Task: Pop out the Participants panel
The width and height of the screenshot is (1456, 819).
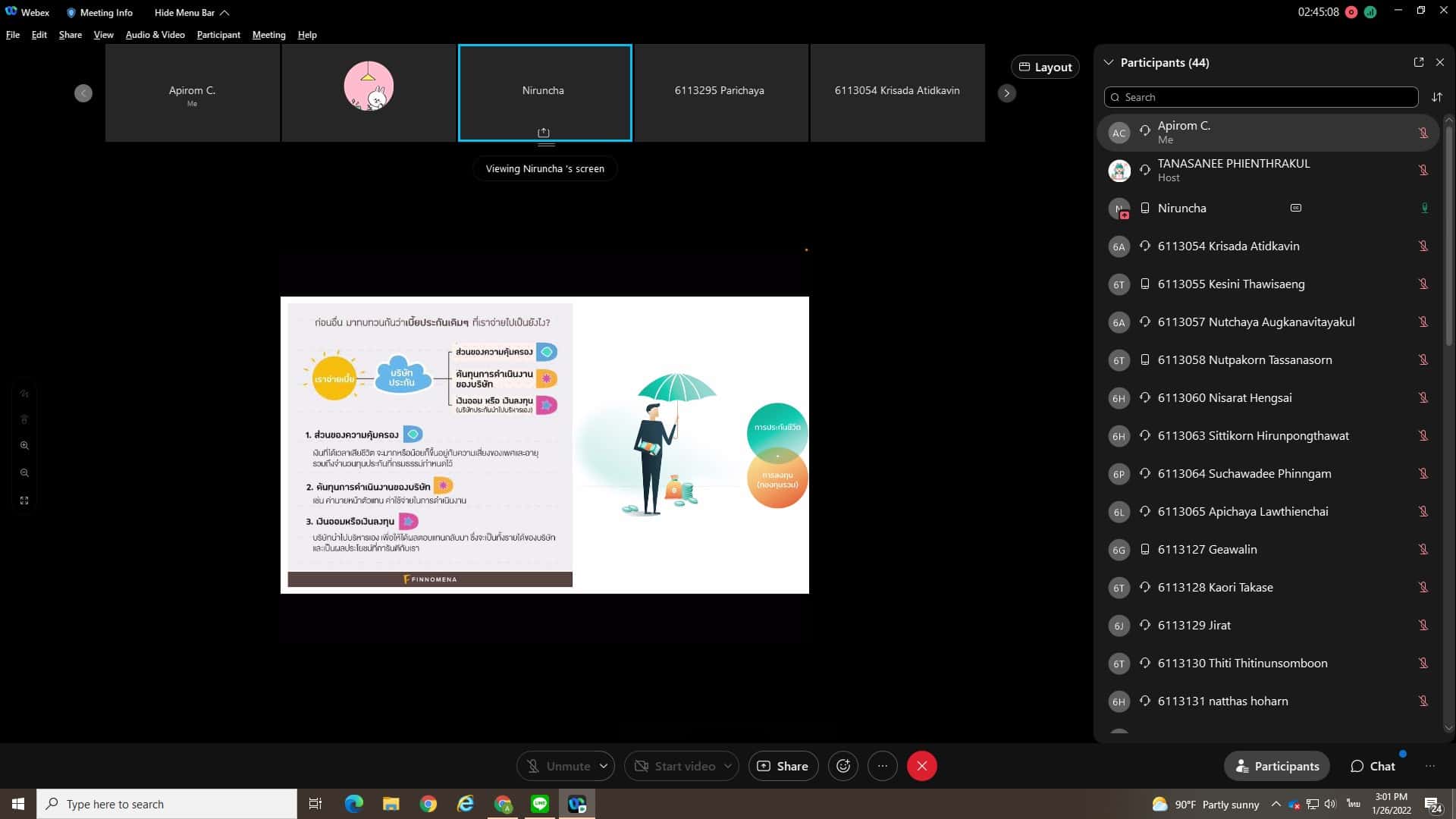Action: [1418, 62]
